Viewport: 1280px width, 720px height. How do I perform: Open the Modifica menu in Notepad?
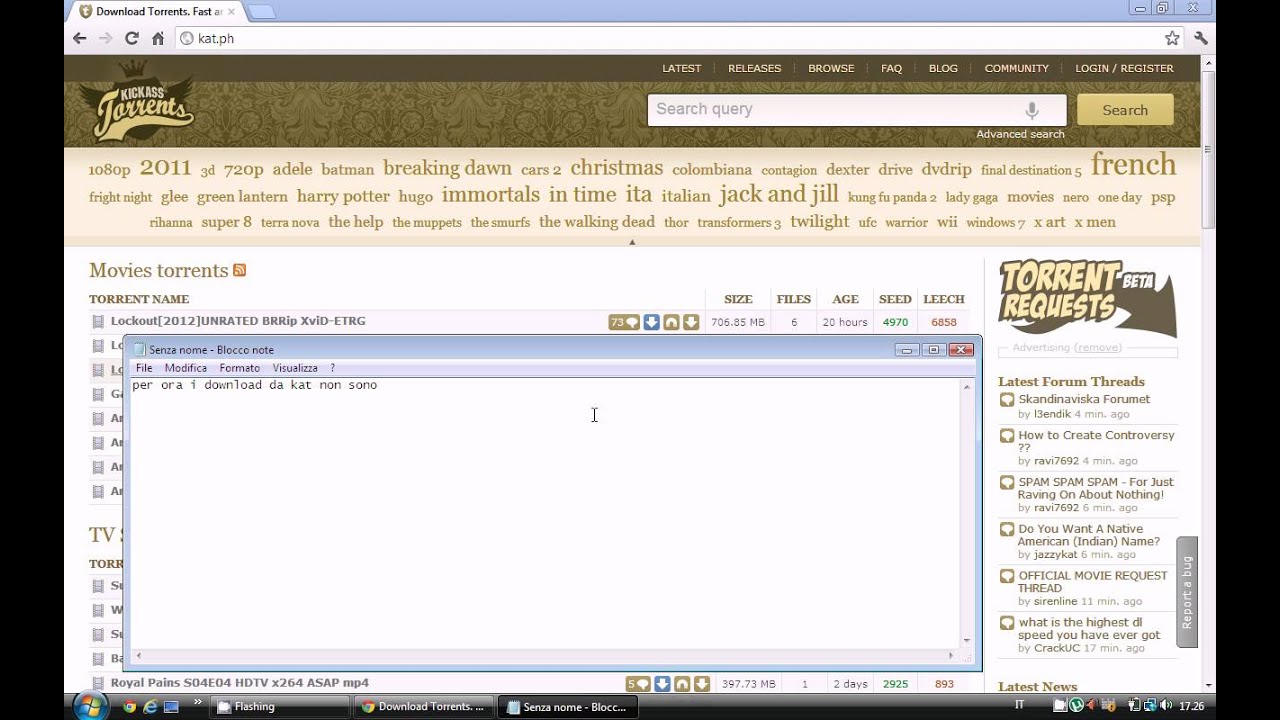coord(185,368)
